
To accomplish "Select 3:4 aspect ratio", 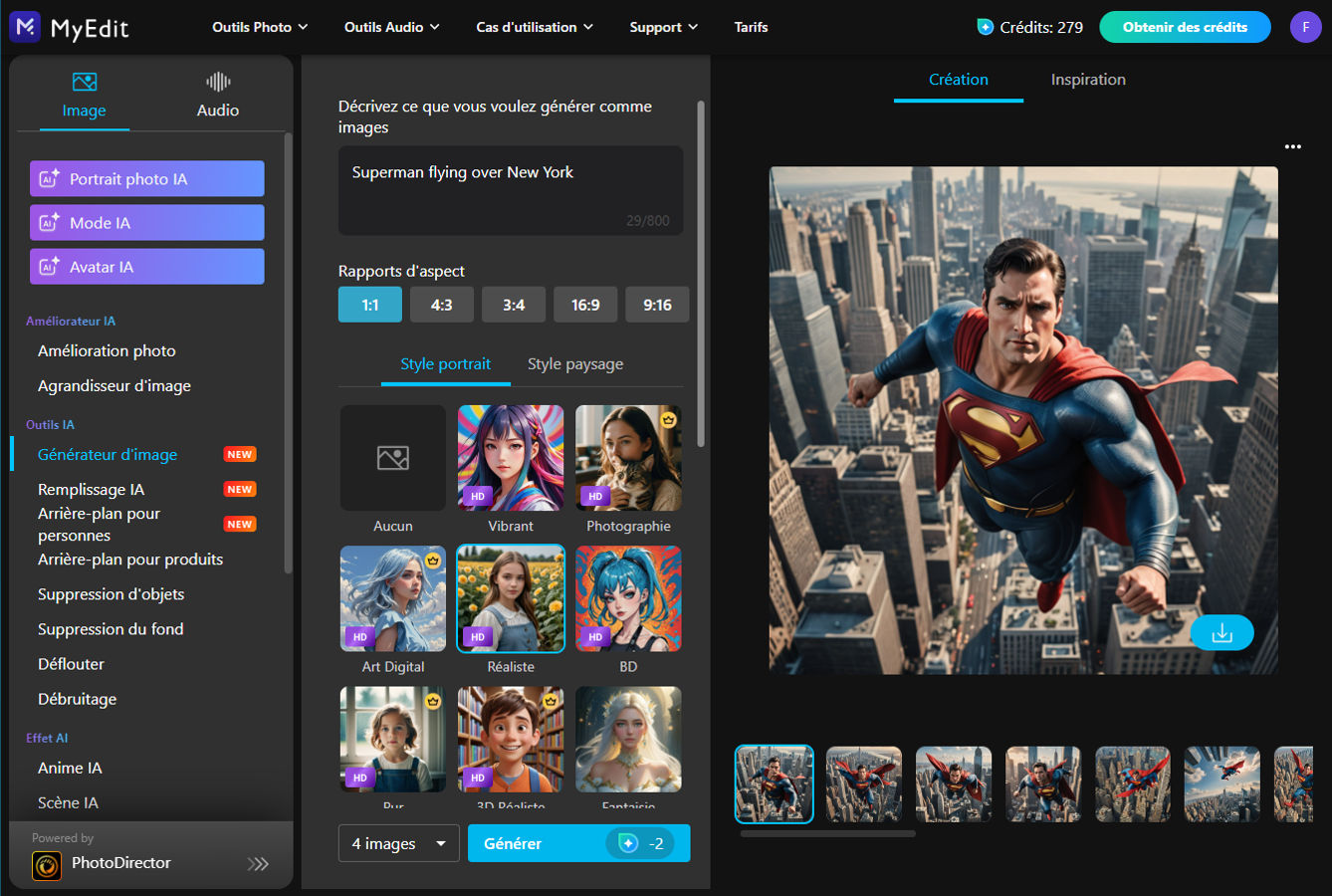I will [514, 305].
